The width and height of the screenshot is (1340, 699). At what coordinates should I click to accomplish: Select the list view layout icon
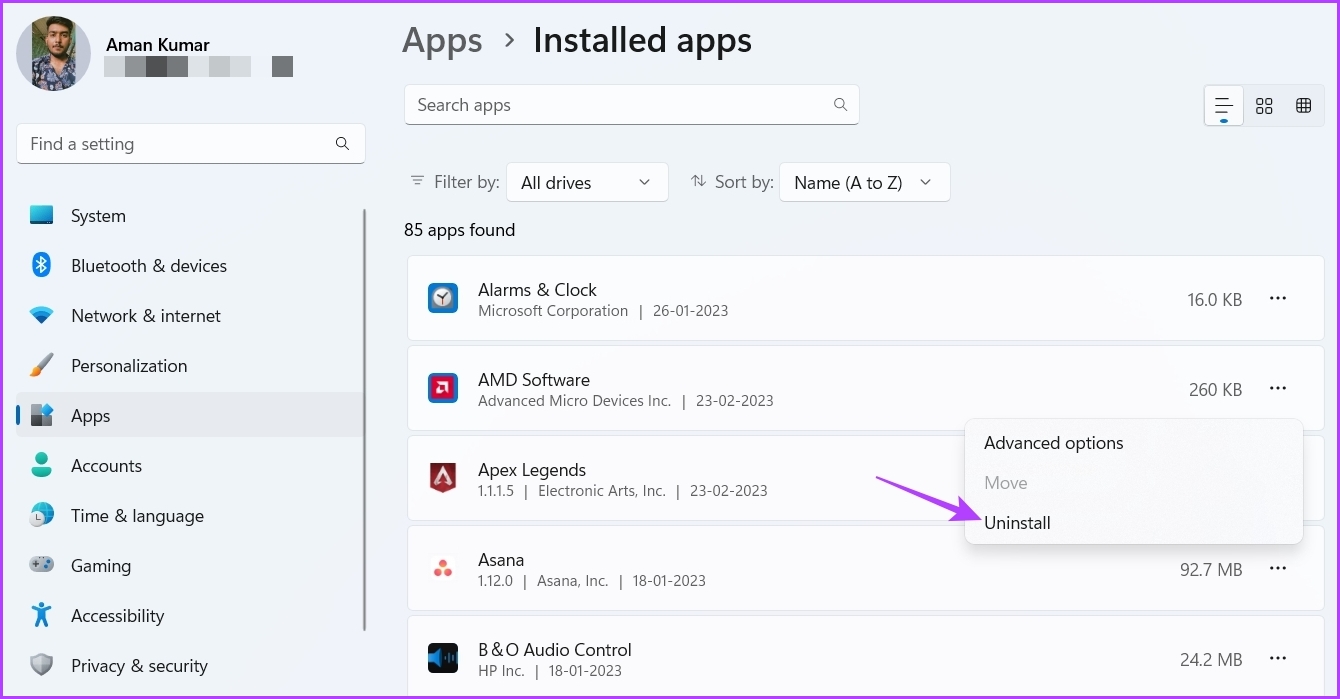(1224, 106)
